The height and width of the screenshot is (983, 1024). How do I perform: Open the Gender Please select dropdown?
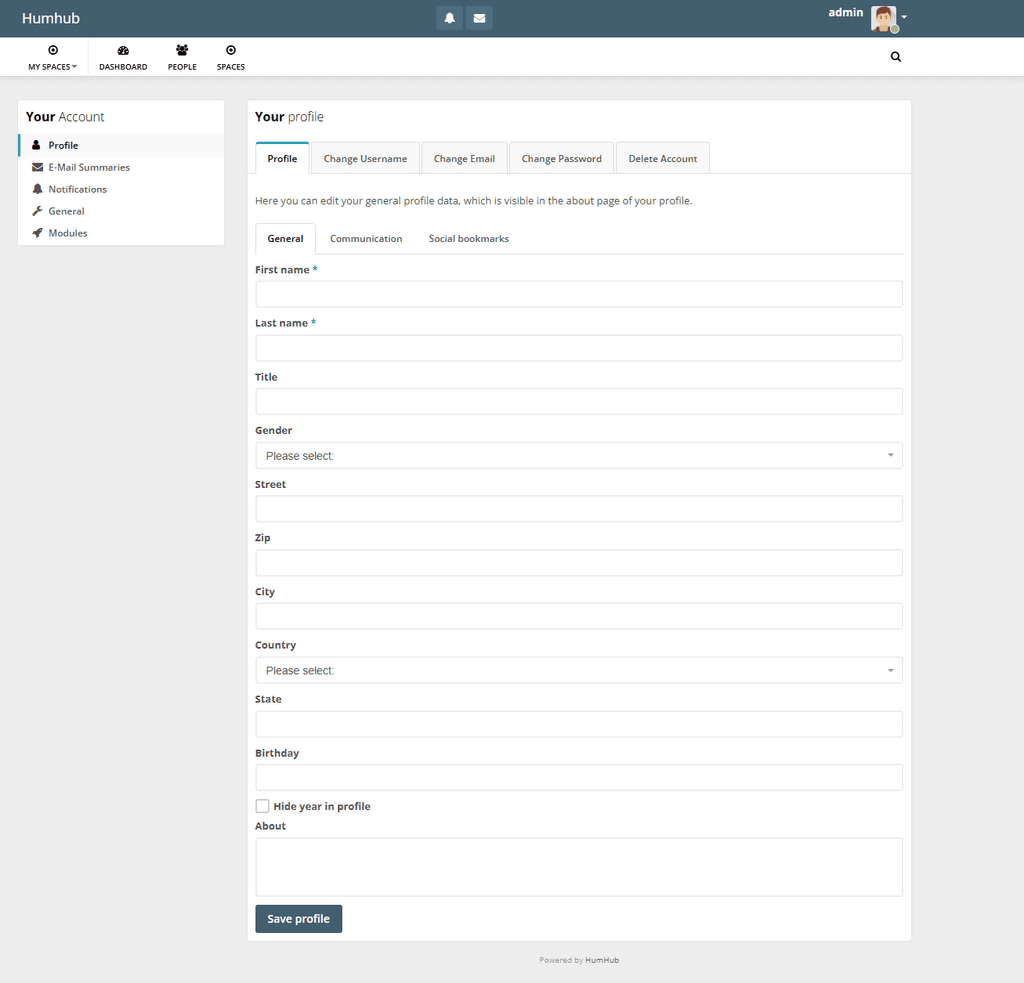tap(578, 454)
